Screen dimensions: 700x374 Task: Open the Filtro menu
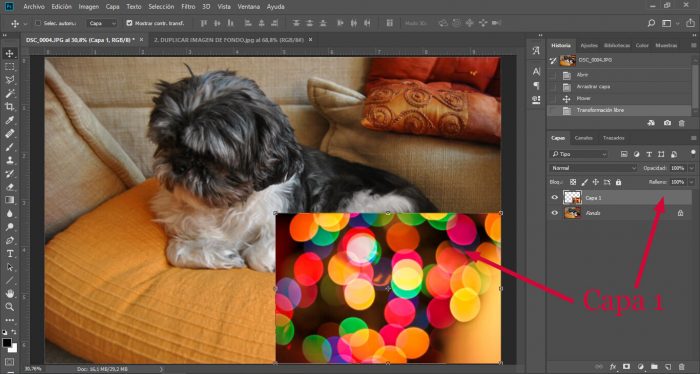pyautogui.click(x=188, y=7)
